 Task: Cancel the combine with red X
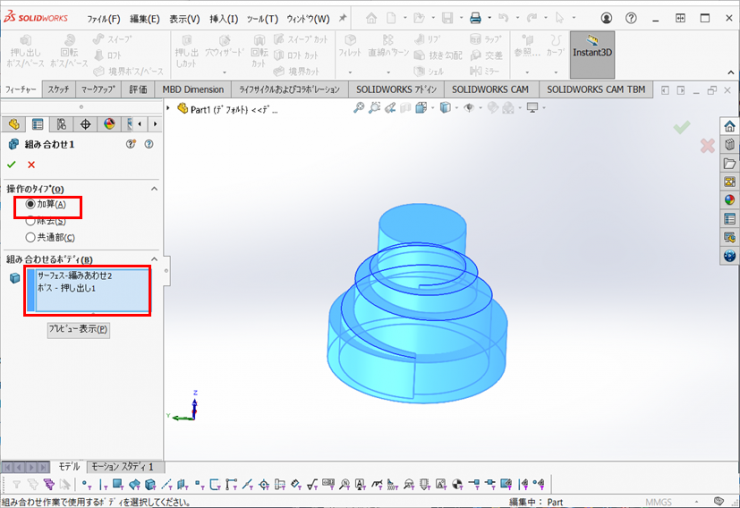[x=31, y=164]
